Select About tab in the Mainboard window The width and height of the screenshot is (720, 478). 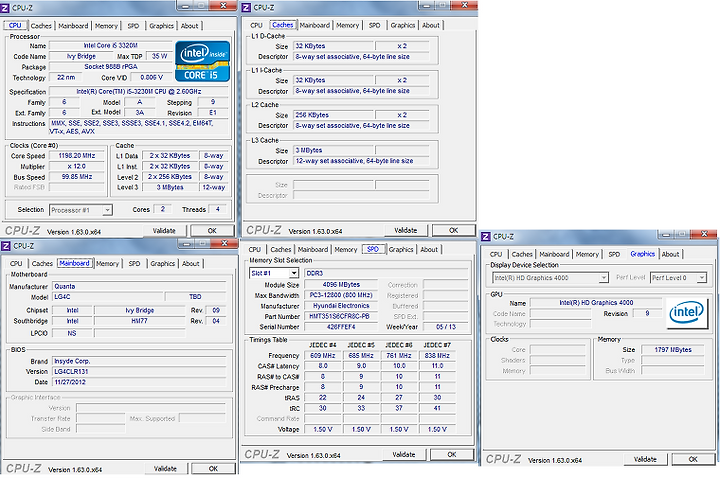(x=191, y=264)
